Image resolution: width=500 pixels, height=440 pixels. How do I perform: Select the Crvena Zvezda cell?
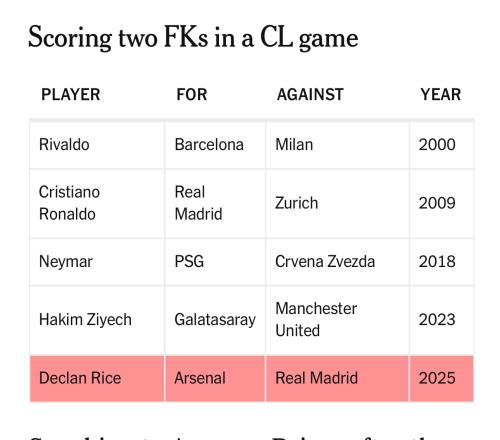pos(337,262)
